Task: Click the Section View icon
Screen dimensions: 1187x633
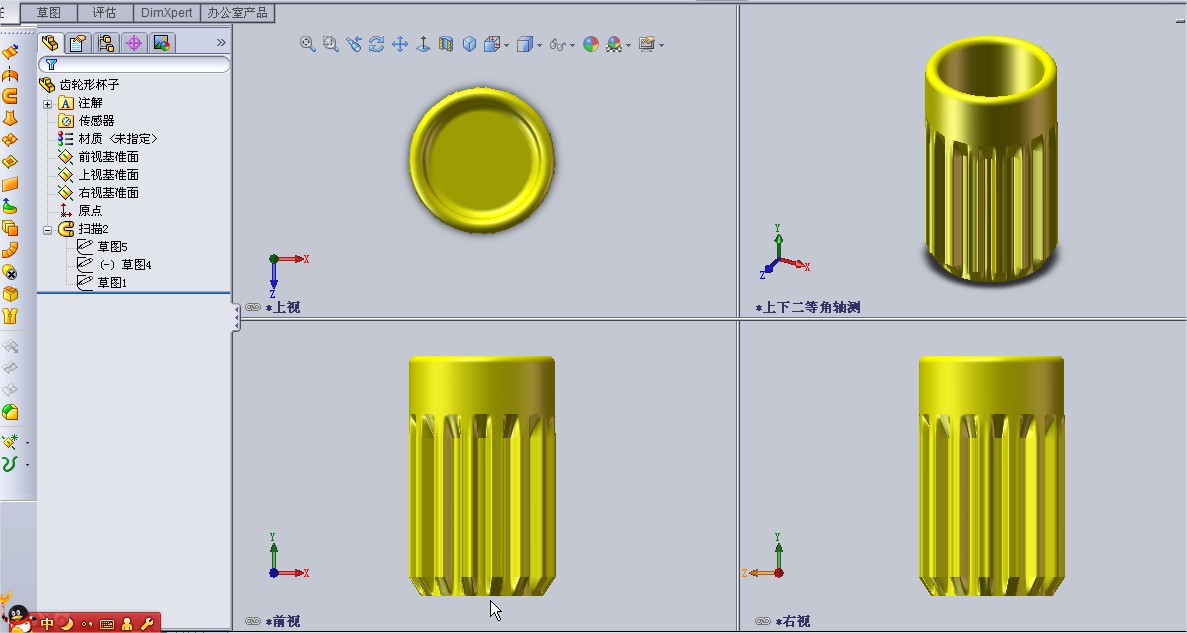Action: point(446,44)
